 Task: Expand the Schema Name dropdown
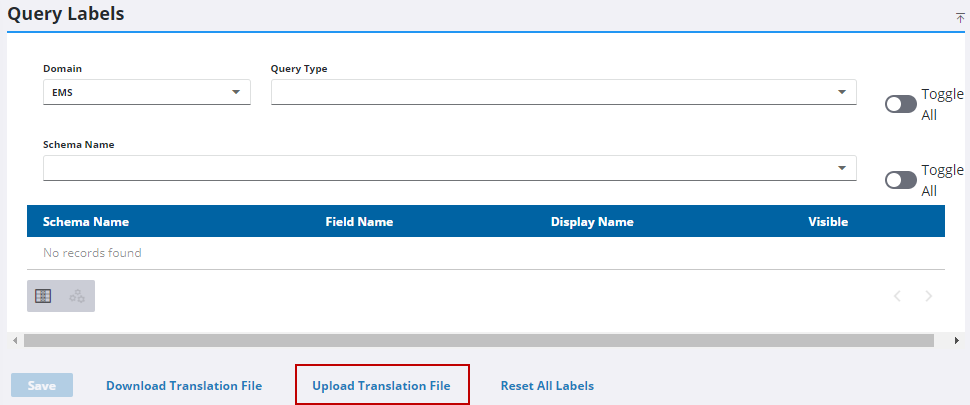(x=449, y=168)
